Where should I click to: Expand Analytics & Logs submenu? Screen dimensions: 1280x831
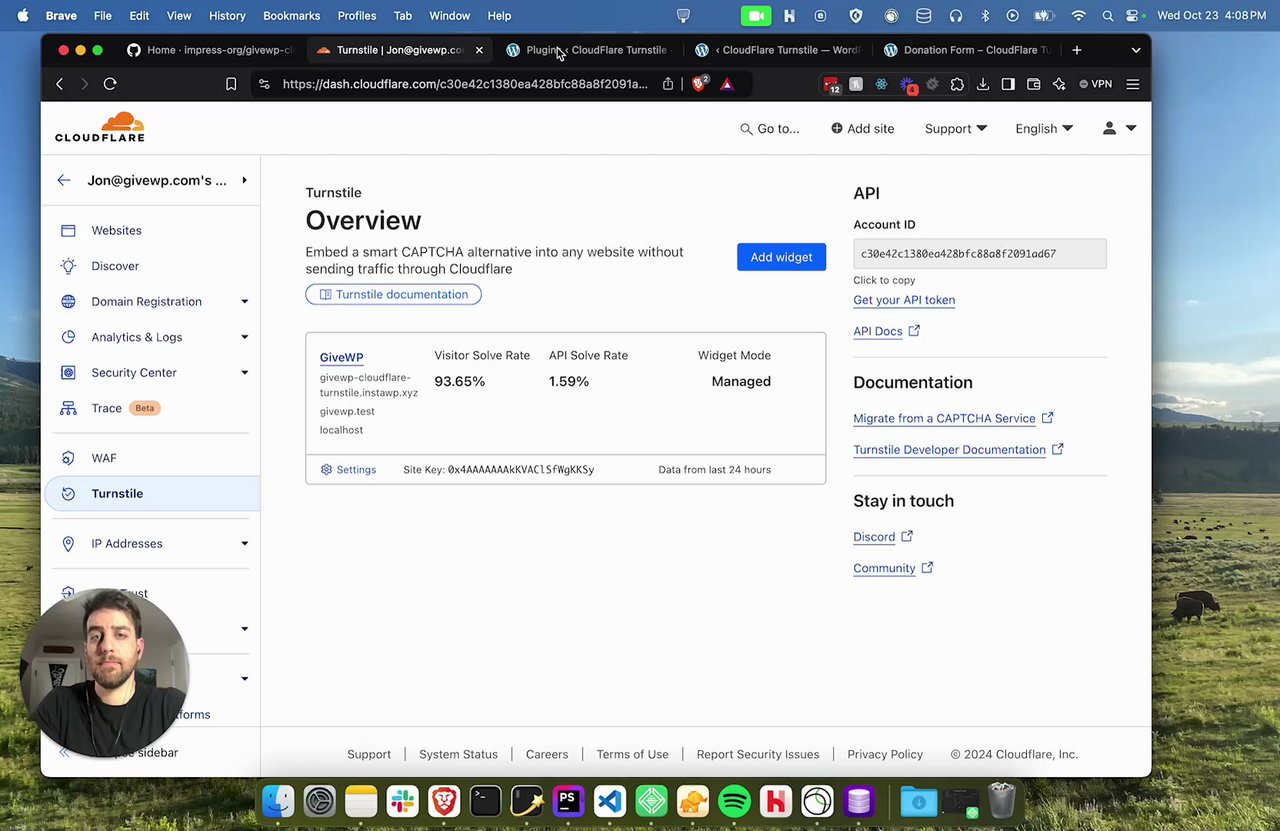pos(244,337)
